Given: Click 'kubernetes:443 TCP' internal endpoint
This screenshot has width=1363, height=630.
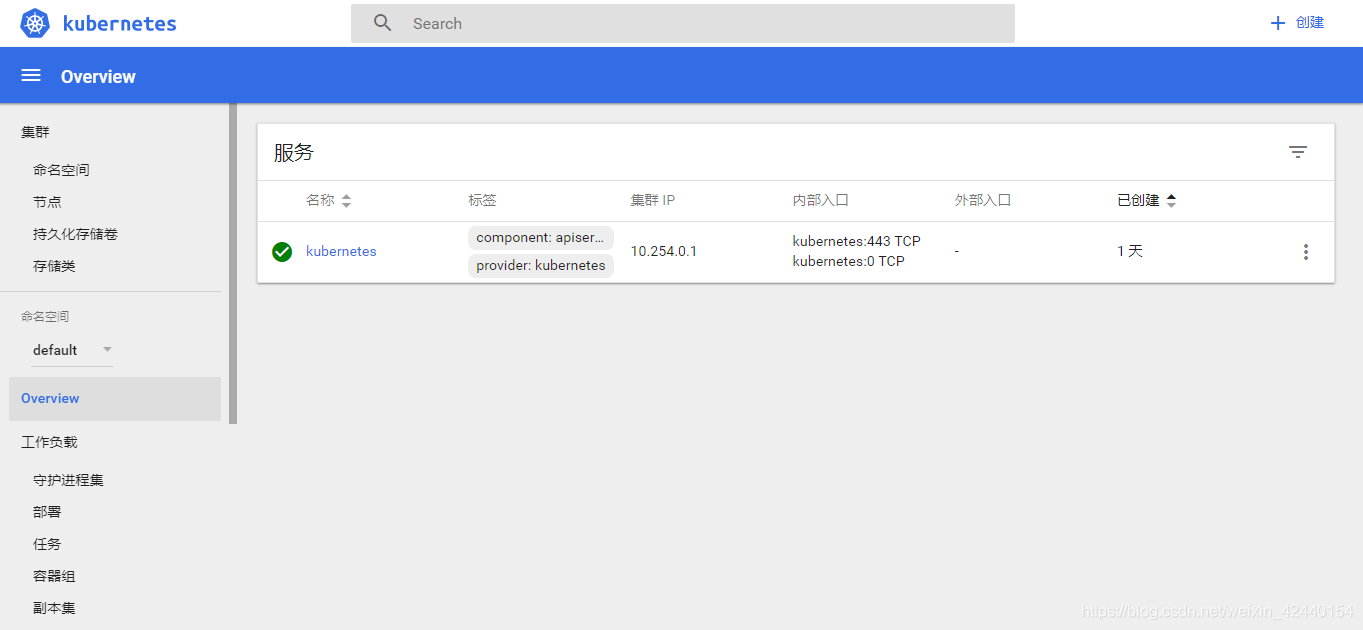Looking at the screenshot, I should coord(857,241).
